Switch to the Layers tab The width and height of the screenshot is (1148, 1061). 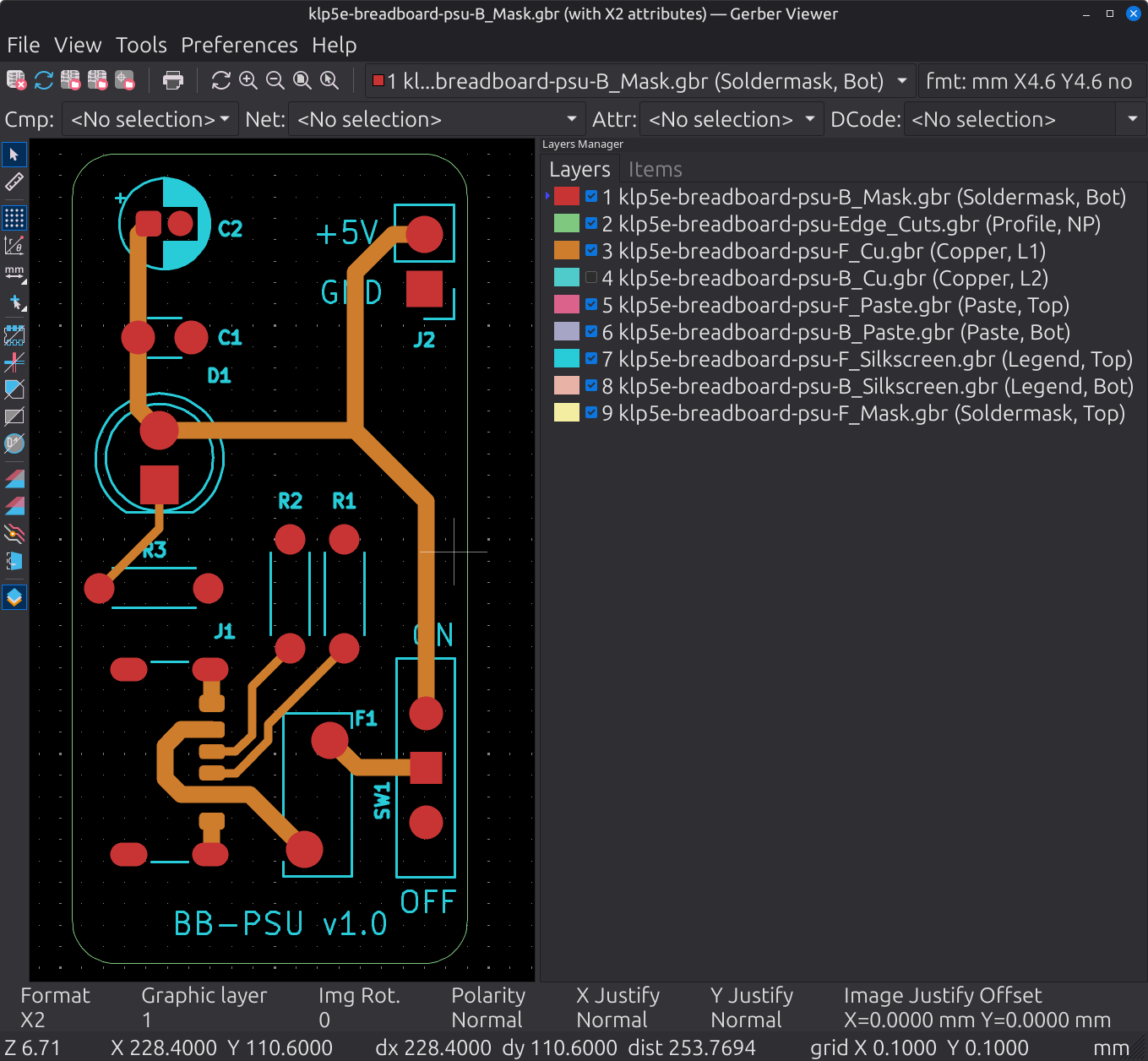pyautogui.click(x=579, y=169)
